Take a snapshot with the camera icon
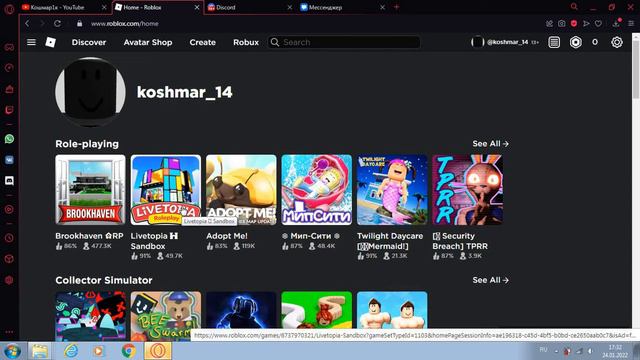This screenshot has height=360, width=640. tap(562, 24)
